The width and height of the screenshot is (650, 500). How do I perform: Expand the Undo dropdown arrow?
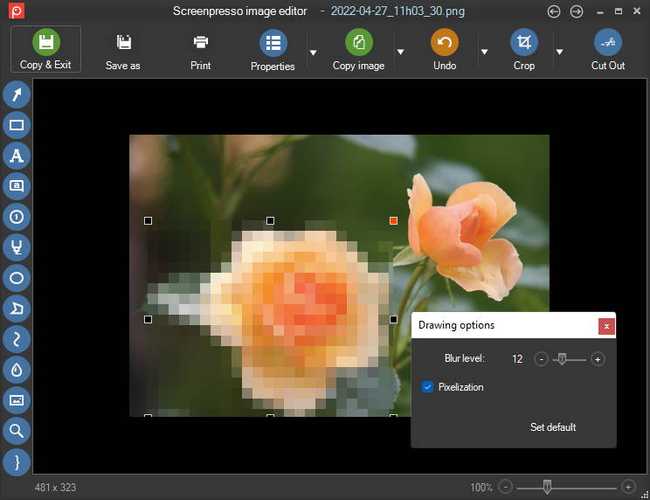click(x=484, y=52)
